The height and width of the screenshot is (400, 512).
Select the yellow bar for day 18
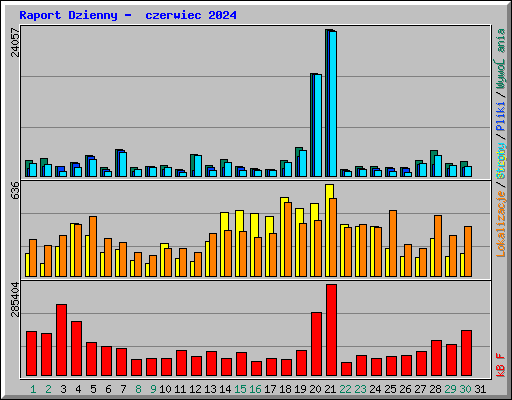click(x=284, y=237)
